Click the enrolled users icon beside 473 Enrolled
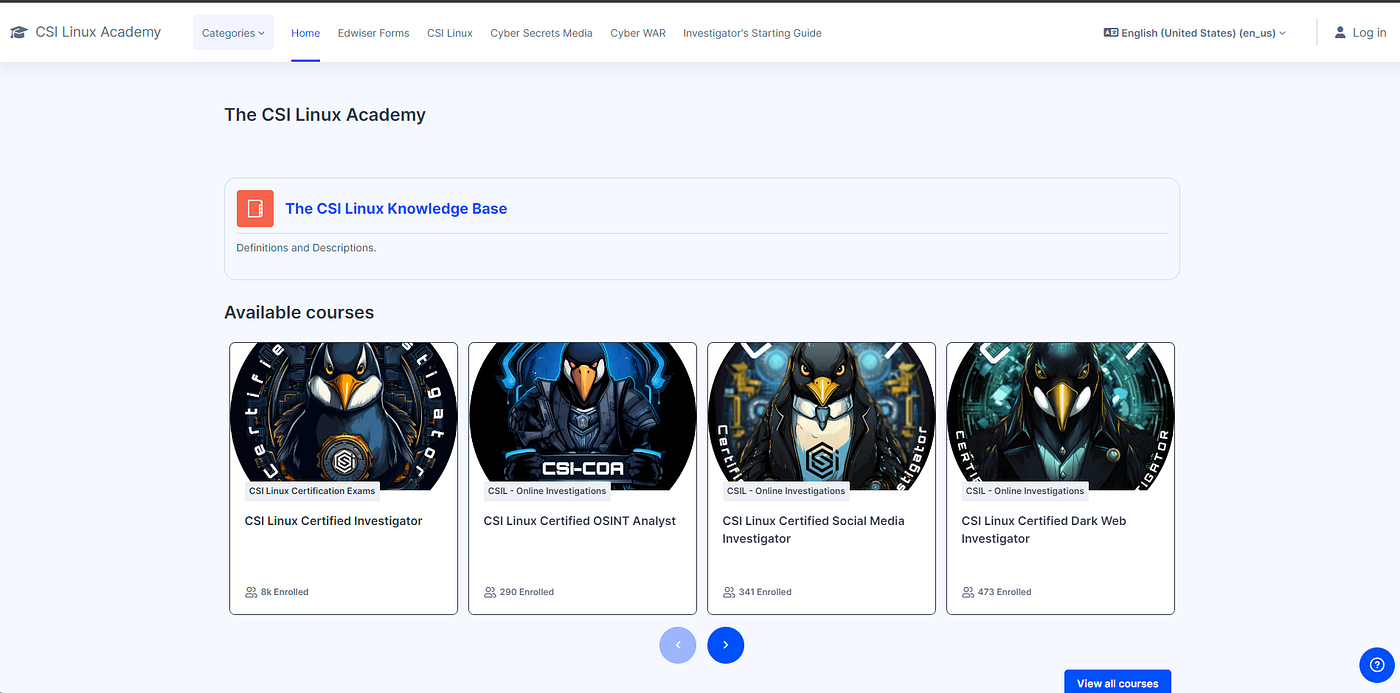This screenshot has width=1400, height=693. (968, 592)
